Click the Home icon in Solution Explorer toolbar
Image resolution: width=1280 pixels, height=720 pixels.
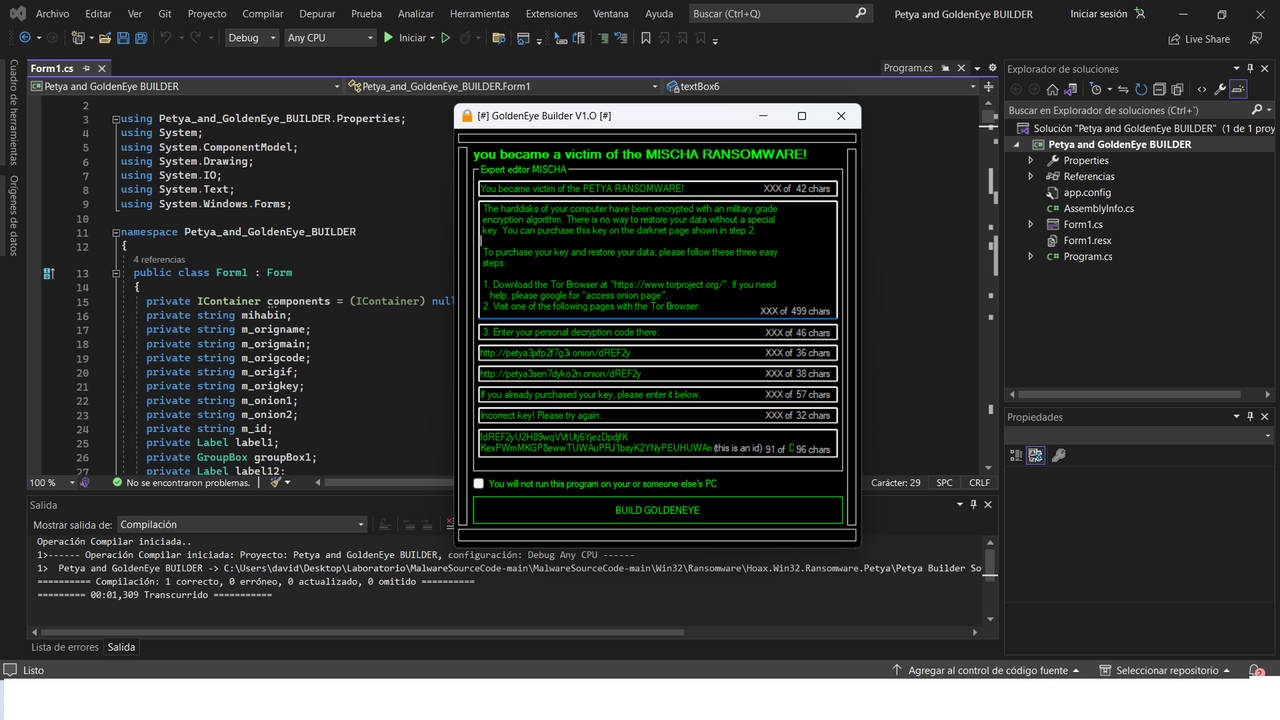click(1052, 89)
